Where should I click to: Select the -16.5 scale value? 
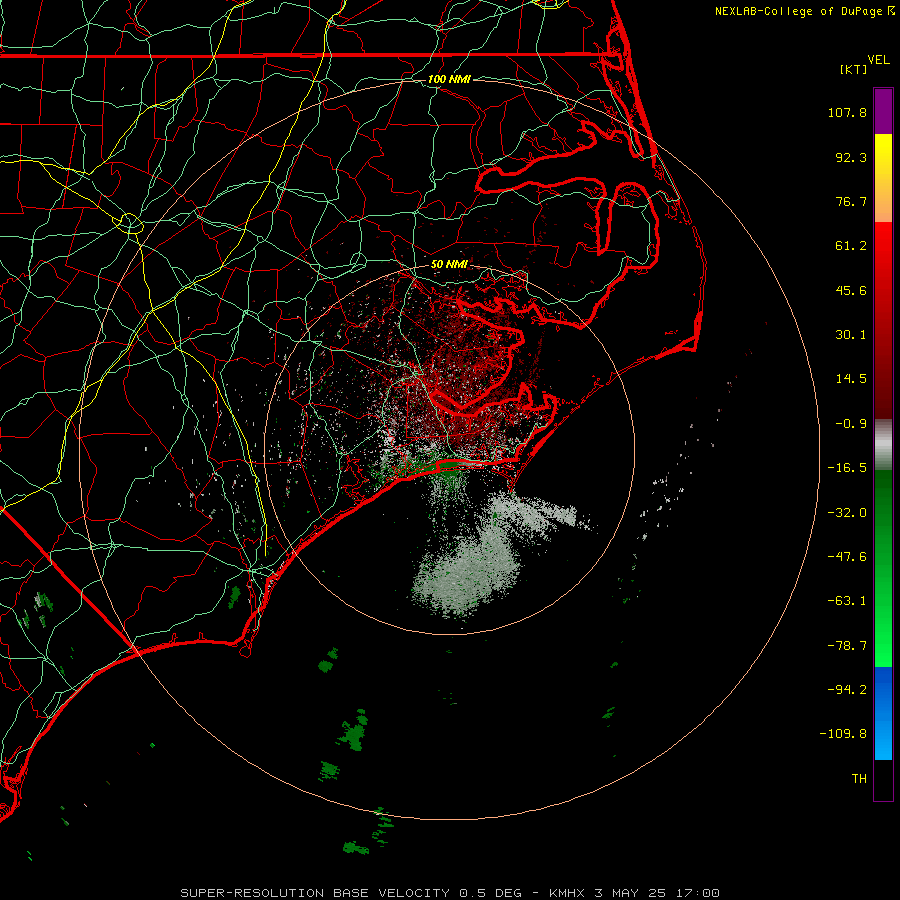click(x=847, y=468)
